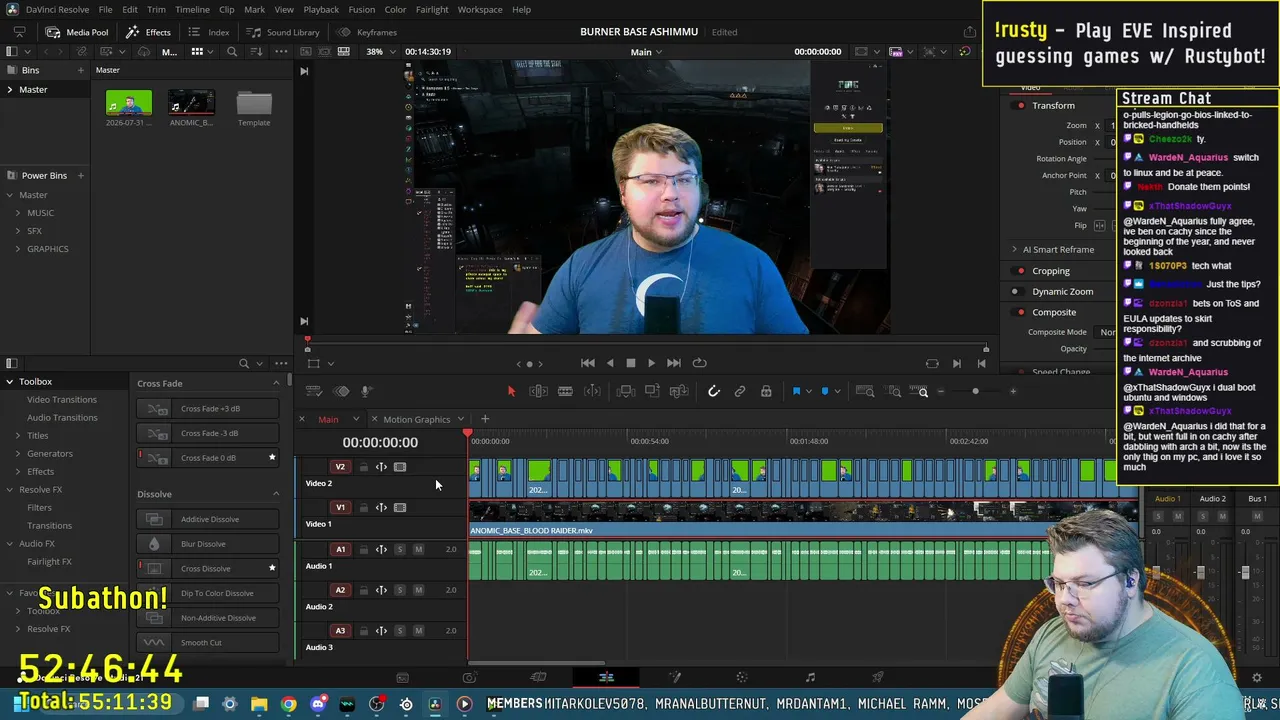
Task: Open the Sound Library panel
Action: coord(283,32)
